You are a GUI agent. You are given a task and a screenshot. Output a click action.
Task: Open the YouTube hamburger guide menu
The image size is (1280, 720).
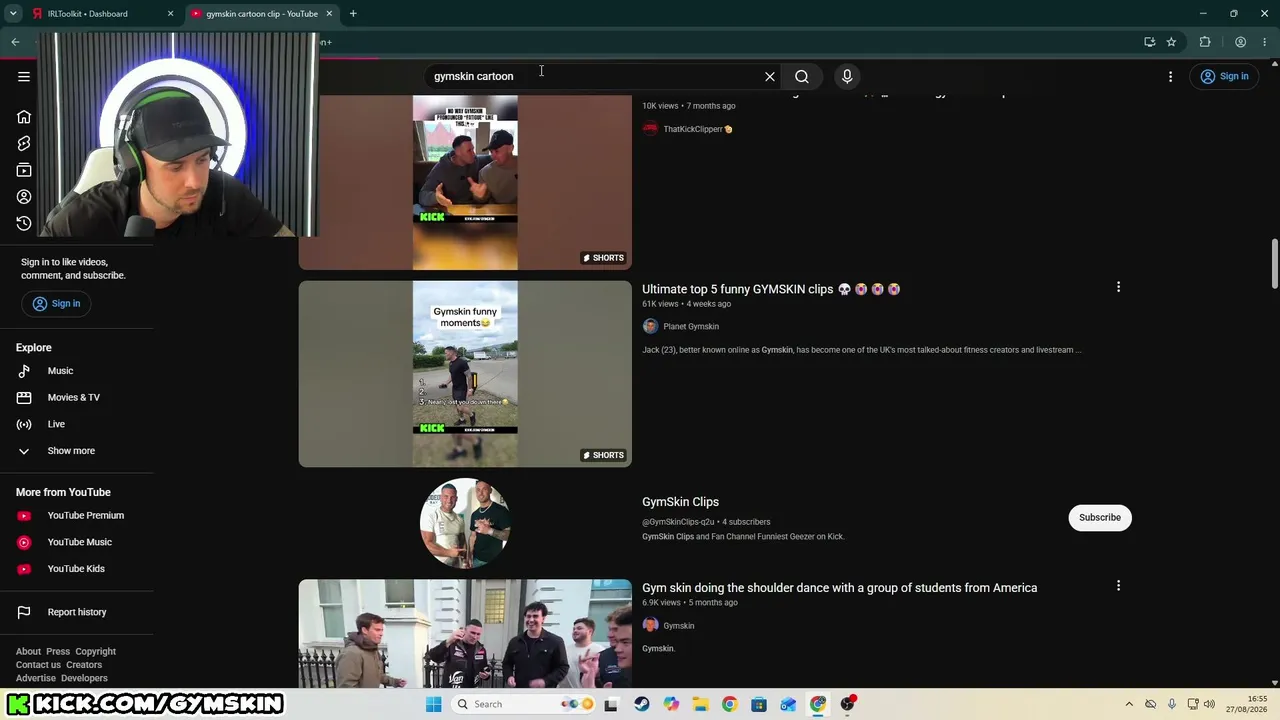click(24, 77)
